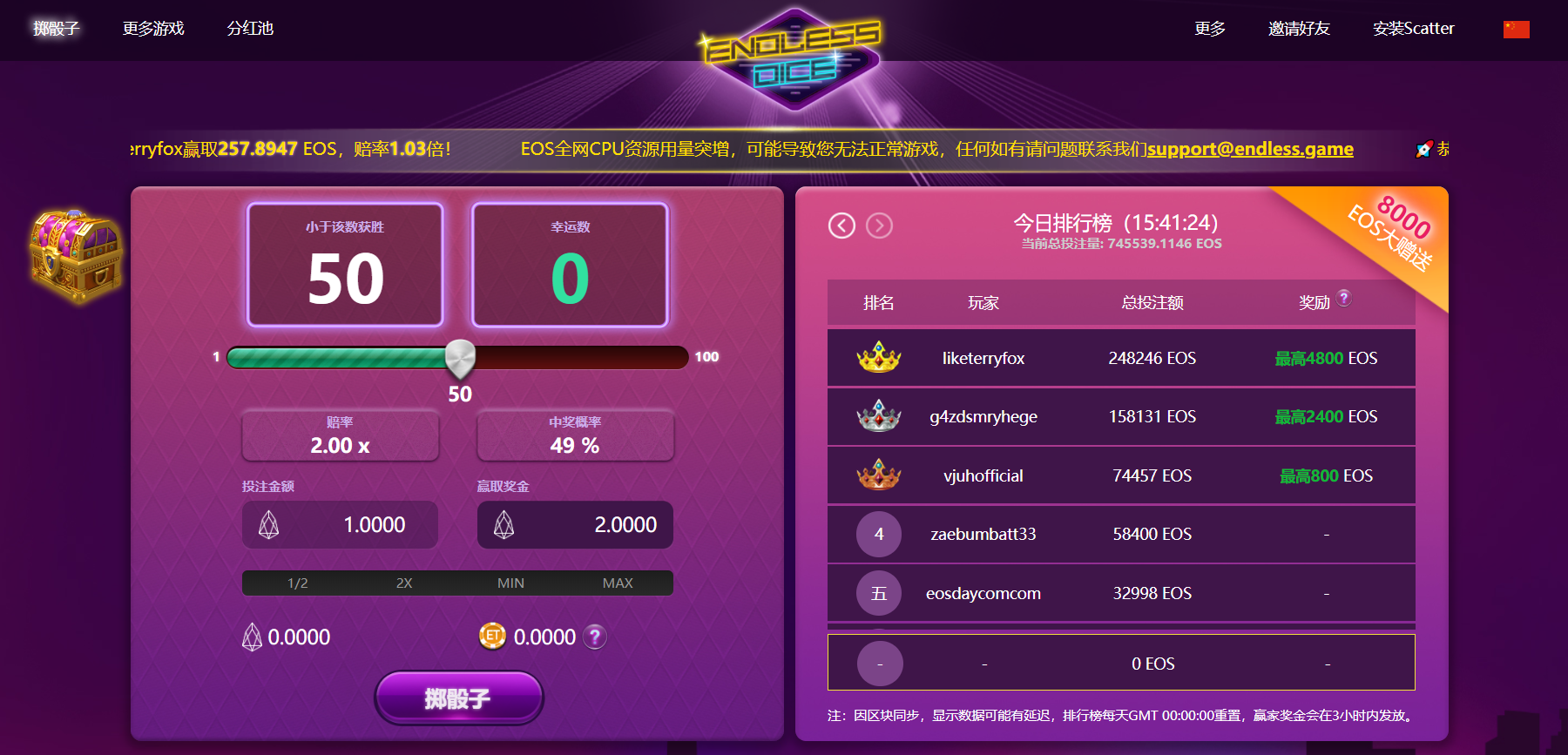Select the 1/2 bet option
This screenshot has width=1568, height=755.
pos(297,583)
